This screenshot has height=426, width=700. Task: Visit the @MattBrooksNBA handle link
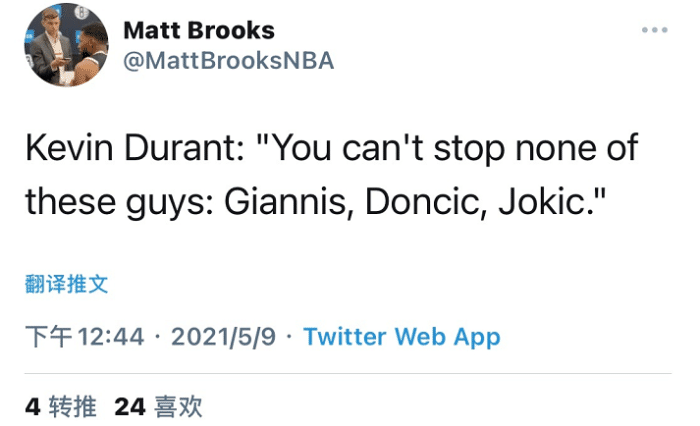click(228, 61)
